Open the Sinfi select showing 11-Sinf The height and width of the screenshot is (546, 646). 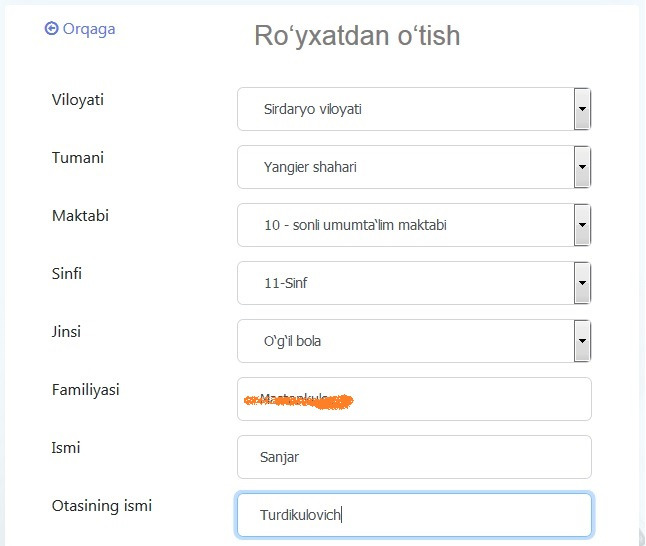[x=405, y=283]
